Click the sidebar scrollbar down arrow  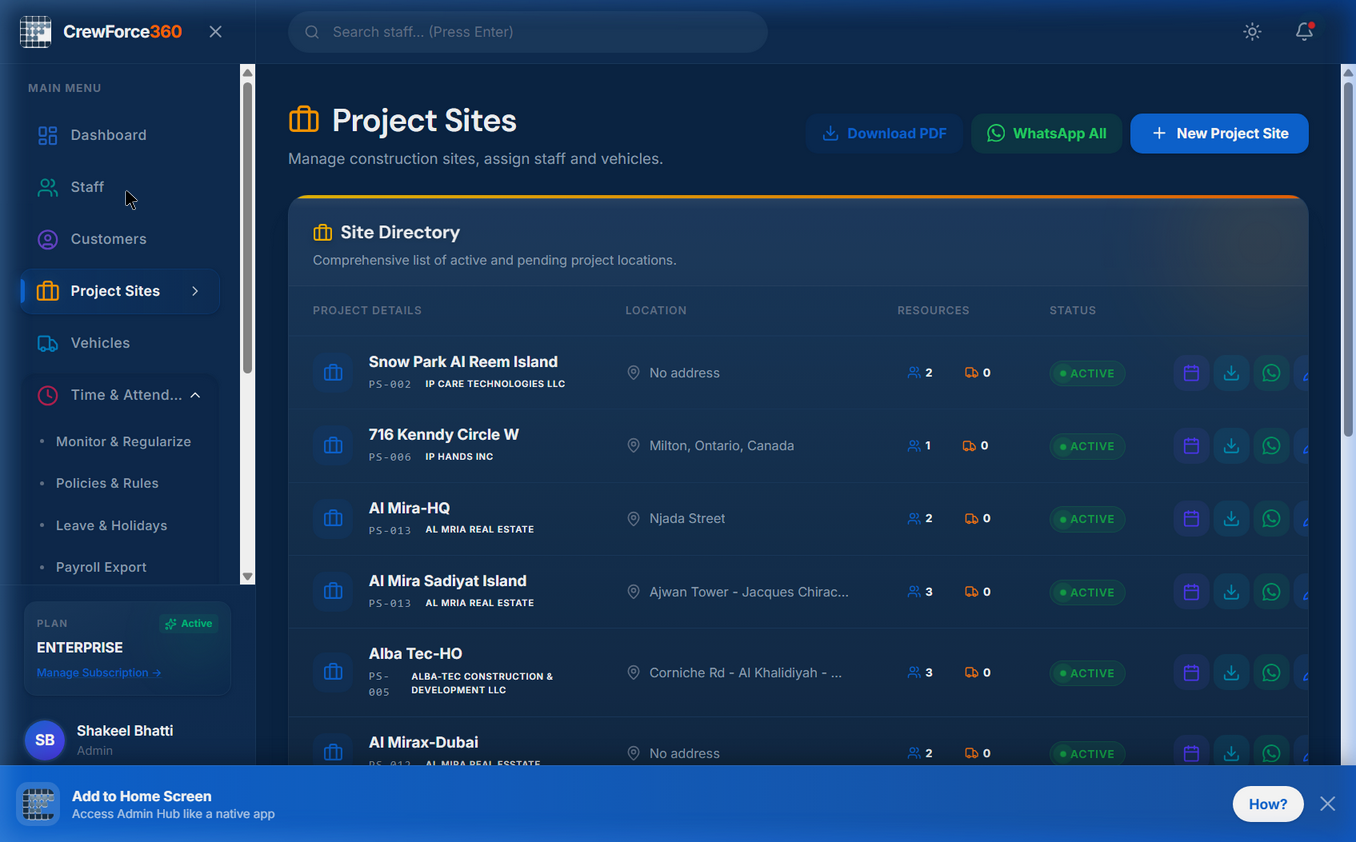(x=248, y=577)
